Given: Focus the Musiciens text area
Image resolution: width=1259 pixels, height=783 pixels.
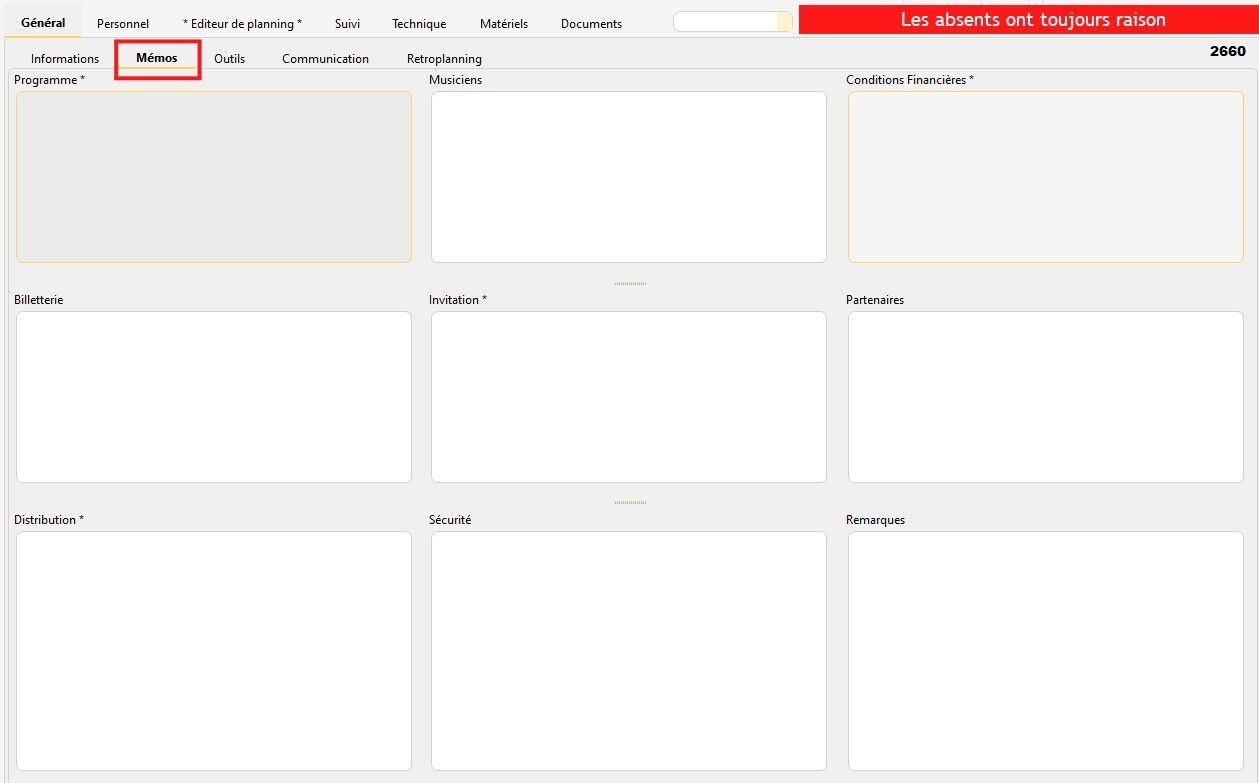Looking at the screenshot, I should click(x=628, y=177).
